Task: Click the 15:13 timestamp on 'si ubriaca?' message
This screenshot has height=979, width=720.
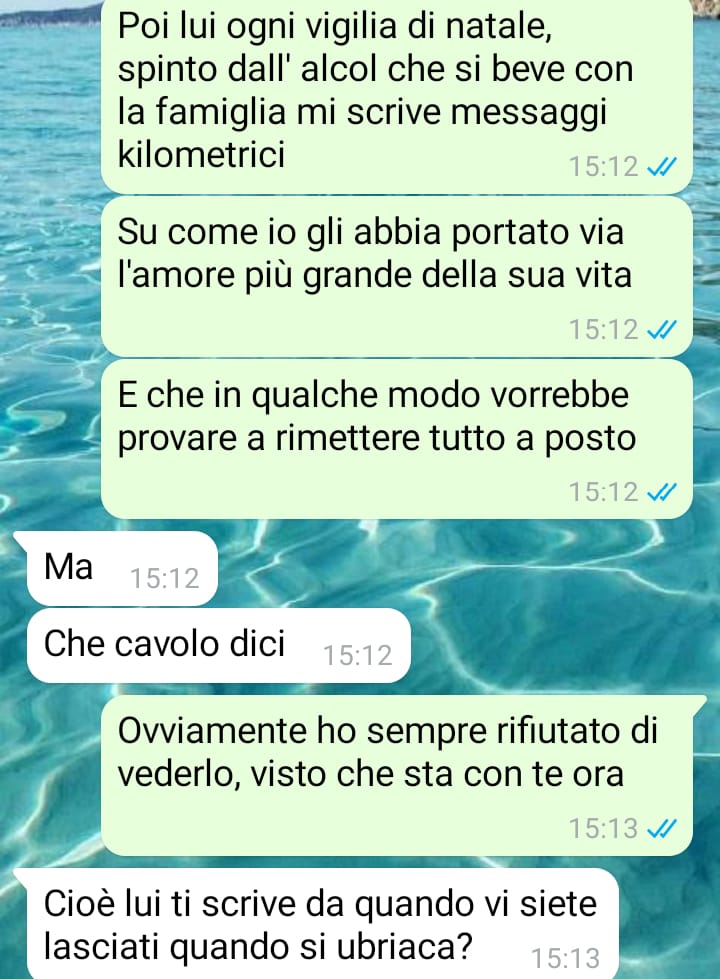Action: pyautogui.click(x=565, y=958)
